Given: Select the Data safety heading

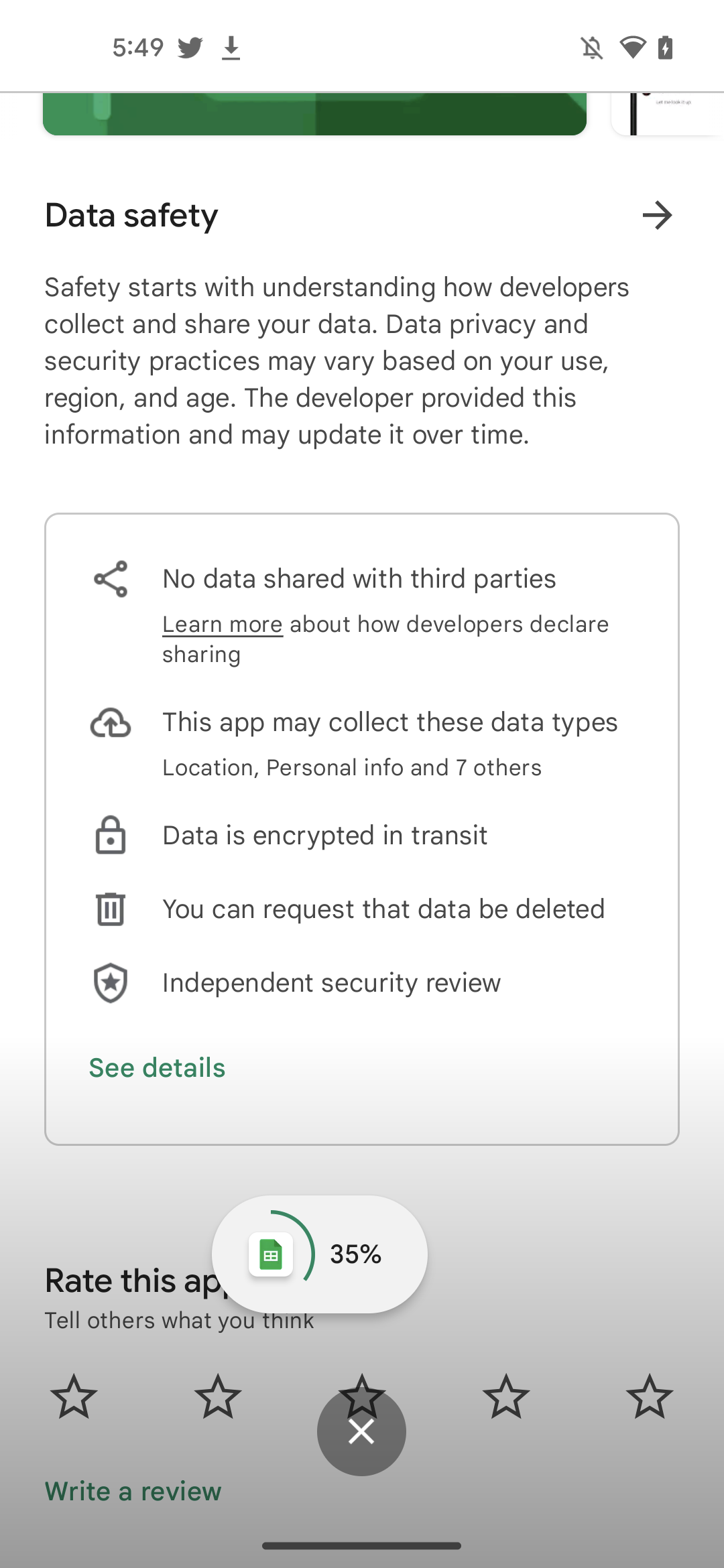Looking at the screenshot, I should pyautogui.click(x=131, y=215).
